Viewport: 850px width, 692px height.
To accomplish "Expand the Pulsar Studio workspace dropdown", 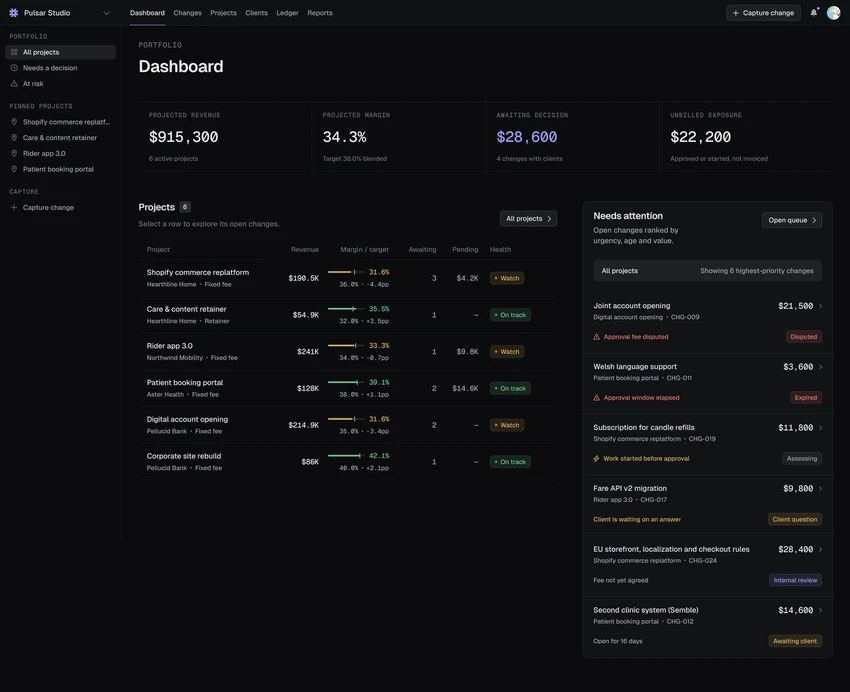I will [x=106, y=13].
